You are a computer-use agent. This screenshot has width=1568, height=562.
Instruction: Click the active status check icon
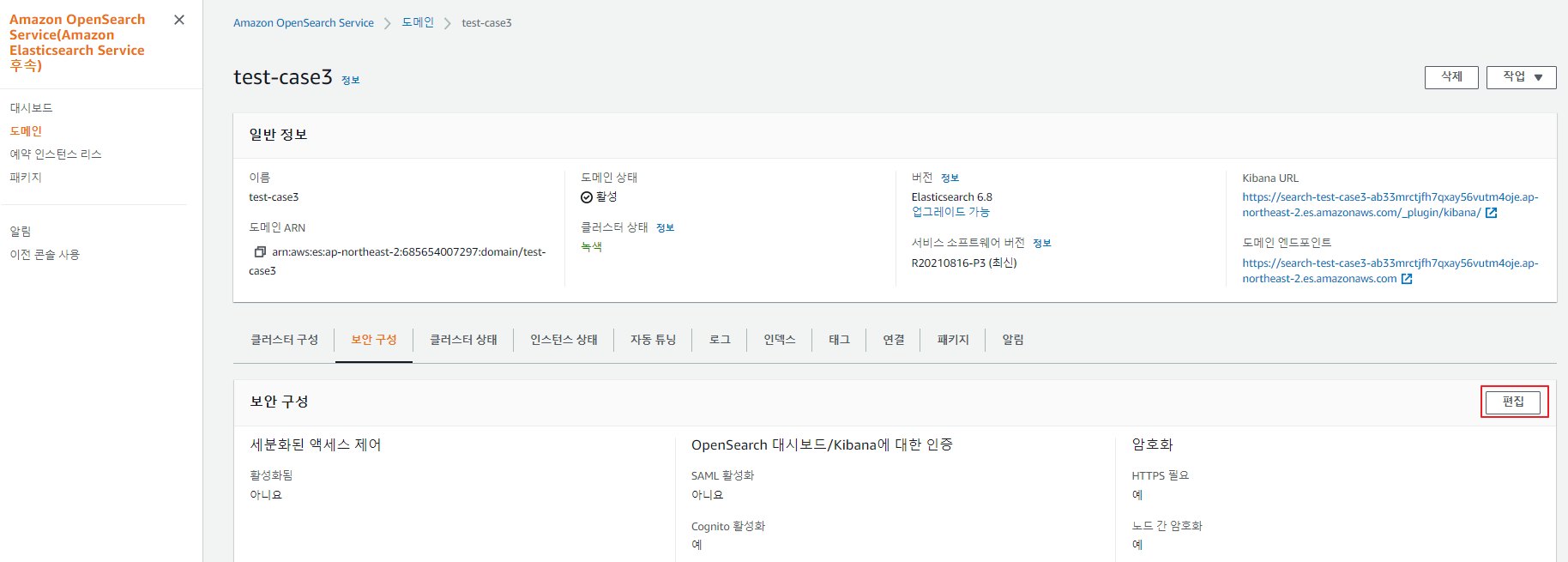tap(587, 197)
